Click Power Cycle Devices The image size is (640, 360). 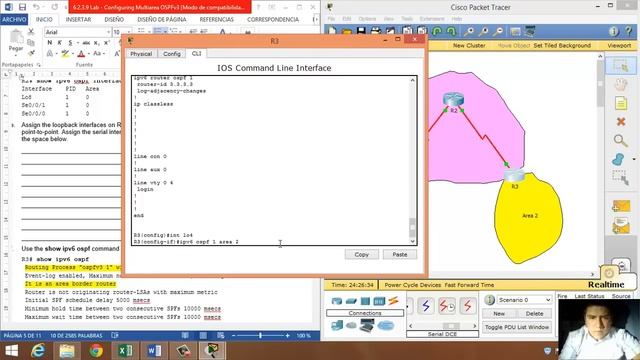pyautogui.click(x=413, y=285)
